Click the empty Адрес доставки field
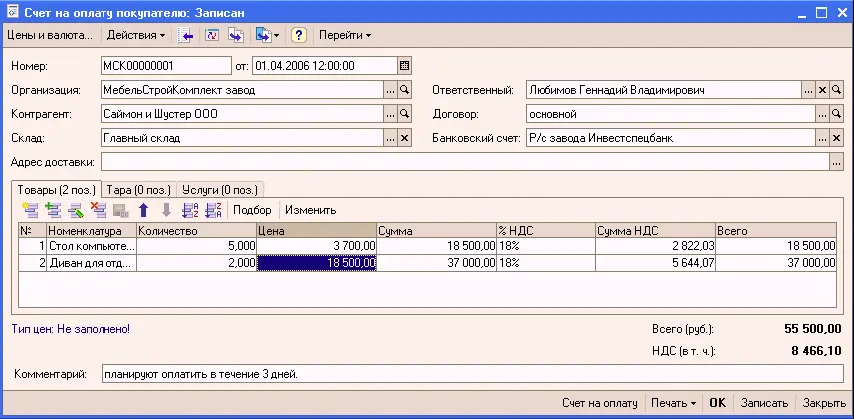The height and width of the screenshot is (419, 854). tap(465, 162)
